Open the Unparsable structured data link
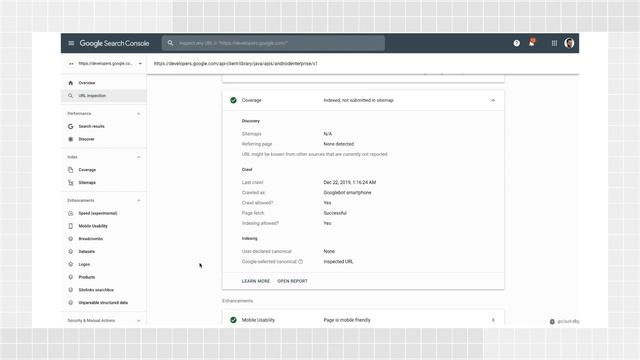640x360 pixels. [104, 302]
